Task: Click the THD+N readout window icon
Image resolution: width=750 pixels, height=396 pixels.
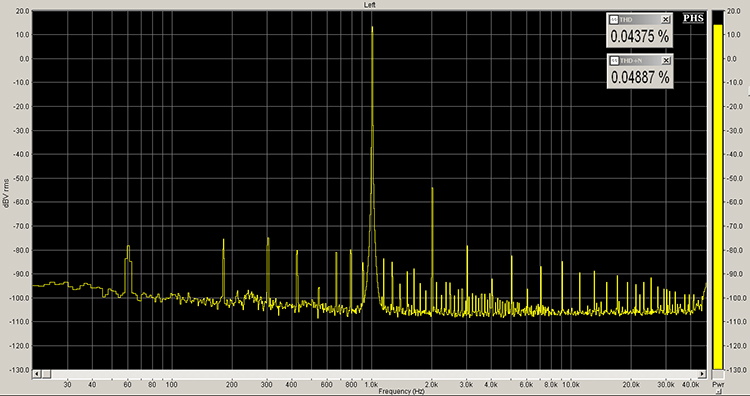Action: click(x=614, y=61)
